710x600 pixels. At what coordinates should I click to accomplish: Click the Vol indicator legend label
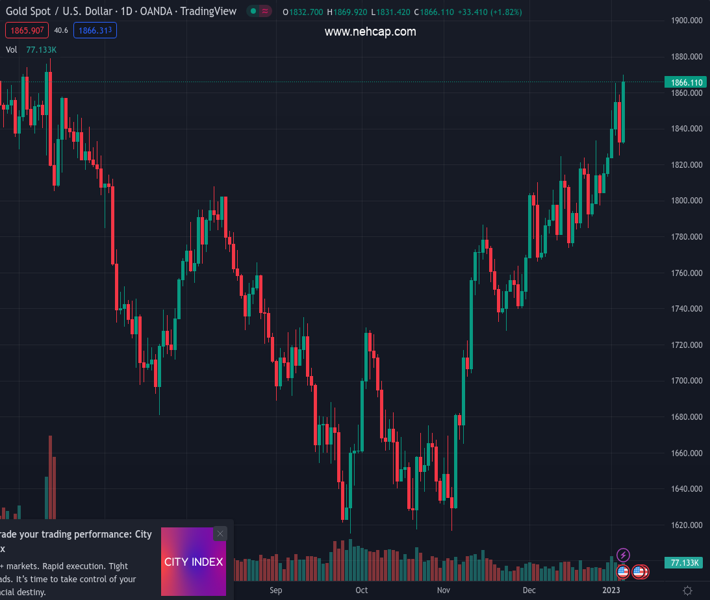12,49
